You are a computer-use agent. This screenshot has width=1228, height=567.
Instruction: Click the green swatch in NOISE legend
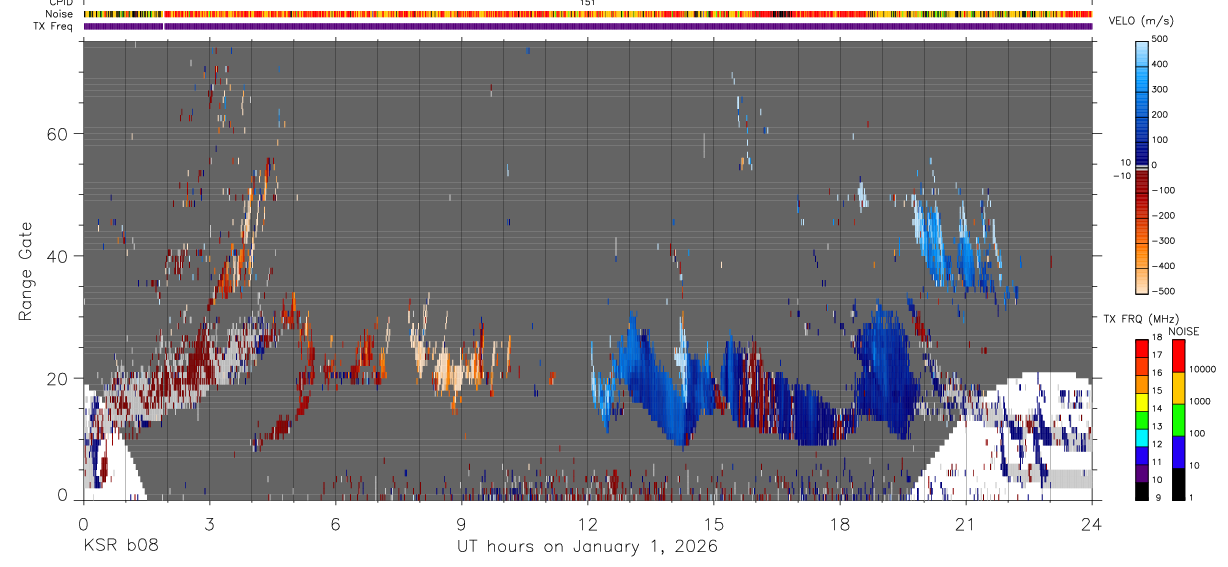pyautogui.click(x=1178, y=419)
